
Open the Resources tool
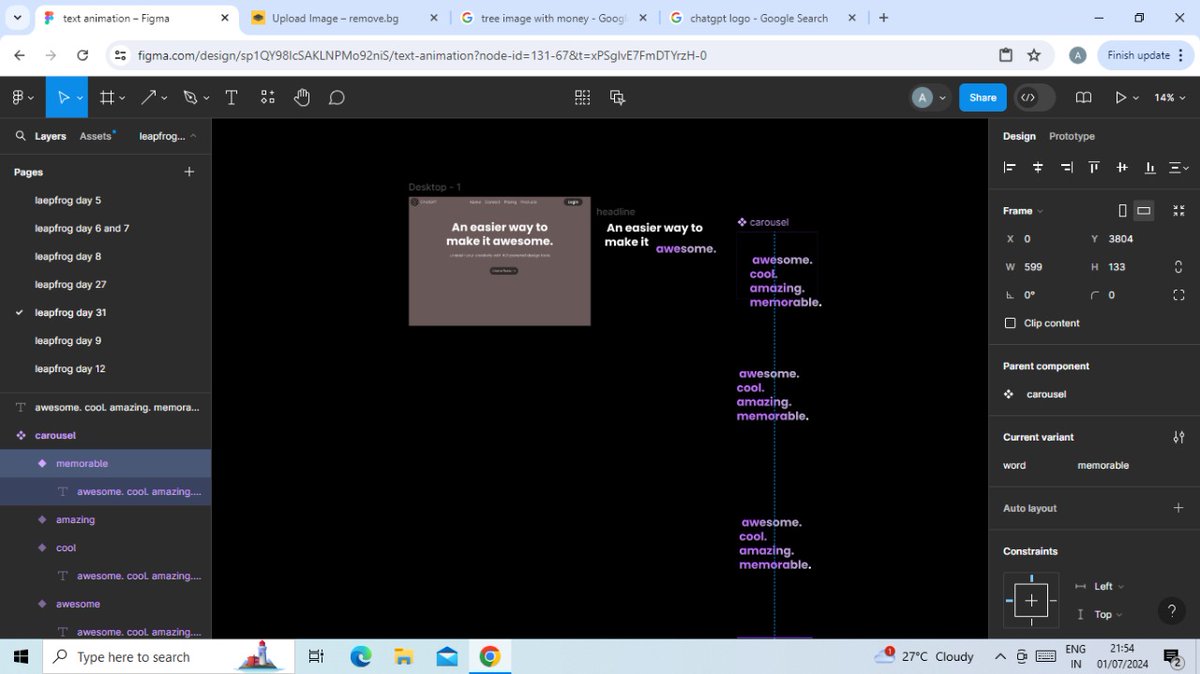[x=267, y=97]
